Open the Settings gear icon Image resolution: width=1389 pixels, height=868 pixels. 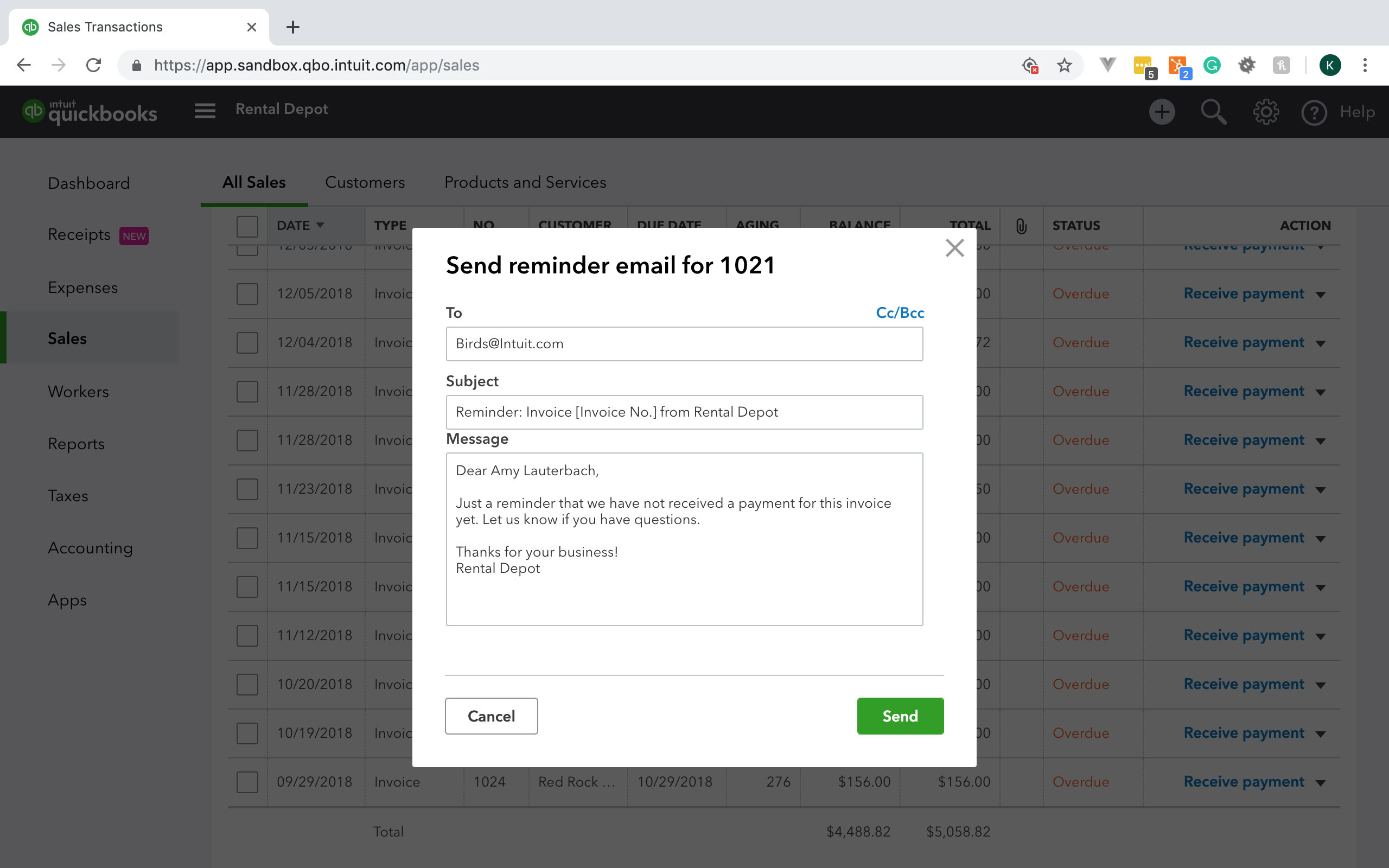point(1265,111)
